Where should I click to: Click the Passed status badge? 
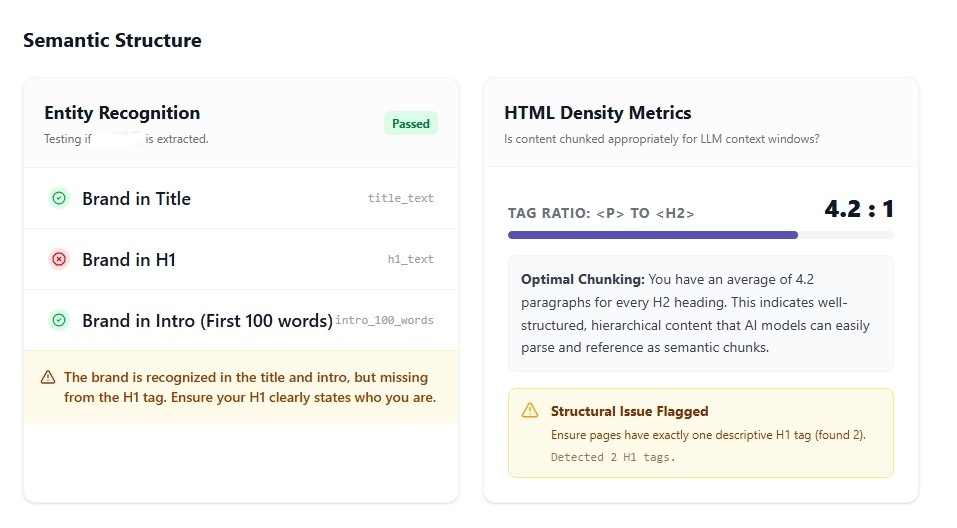[411, 123]
